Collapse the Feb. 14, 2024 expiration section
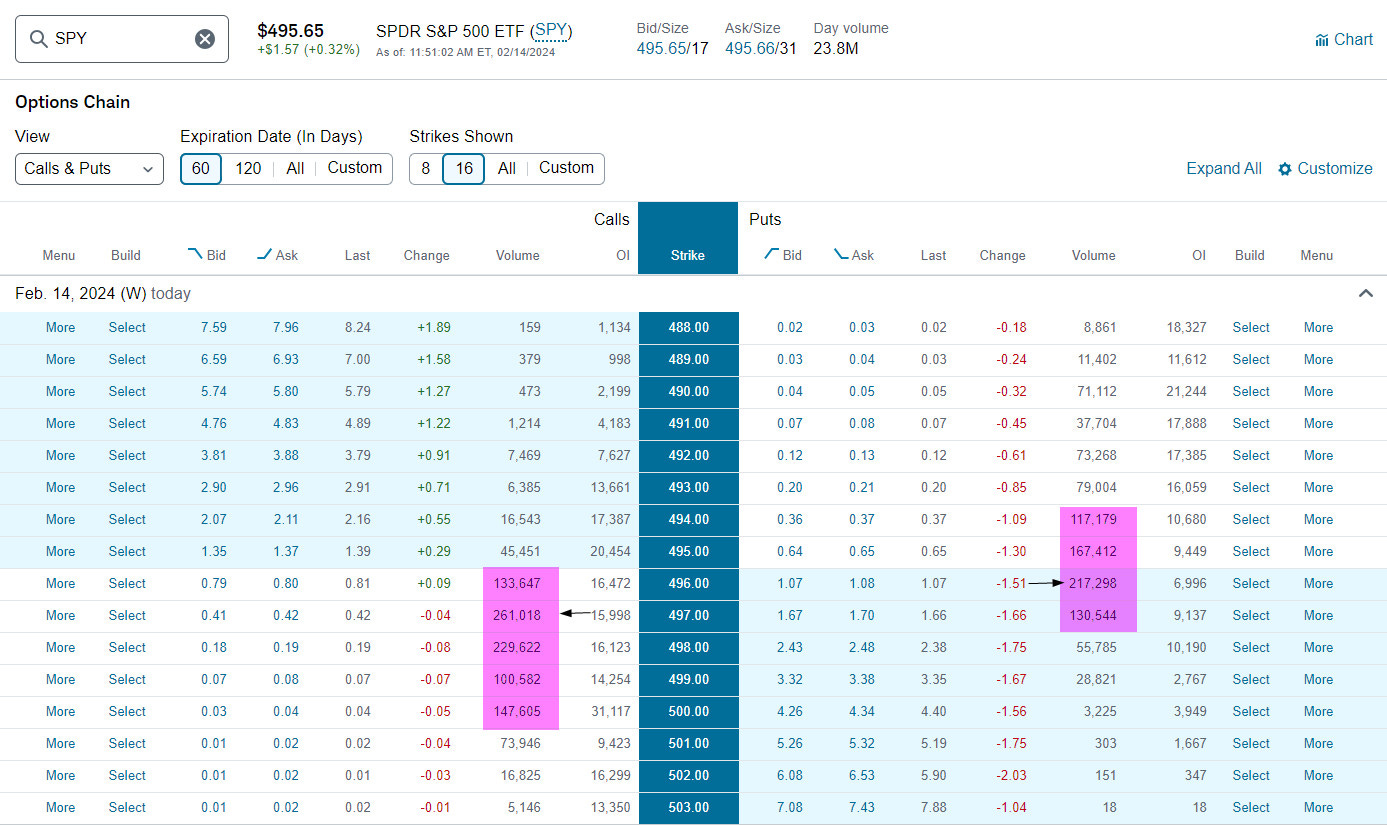This screenshot has width=1387, height=826. [1365, 294]
